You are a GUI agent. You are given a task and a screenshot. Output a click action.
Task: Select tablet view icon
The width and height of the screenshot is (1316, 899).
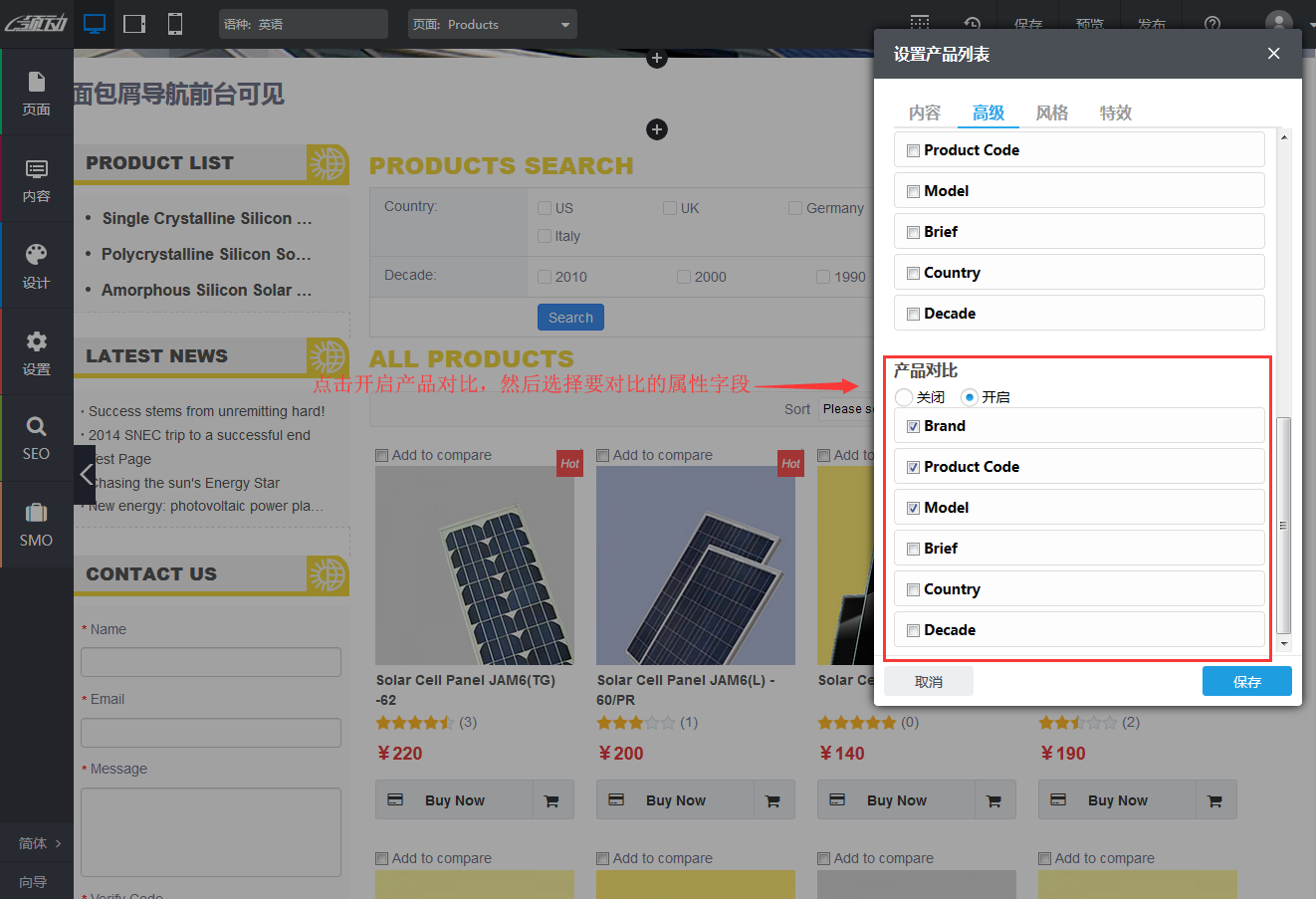click(134, 24)
